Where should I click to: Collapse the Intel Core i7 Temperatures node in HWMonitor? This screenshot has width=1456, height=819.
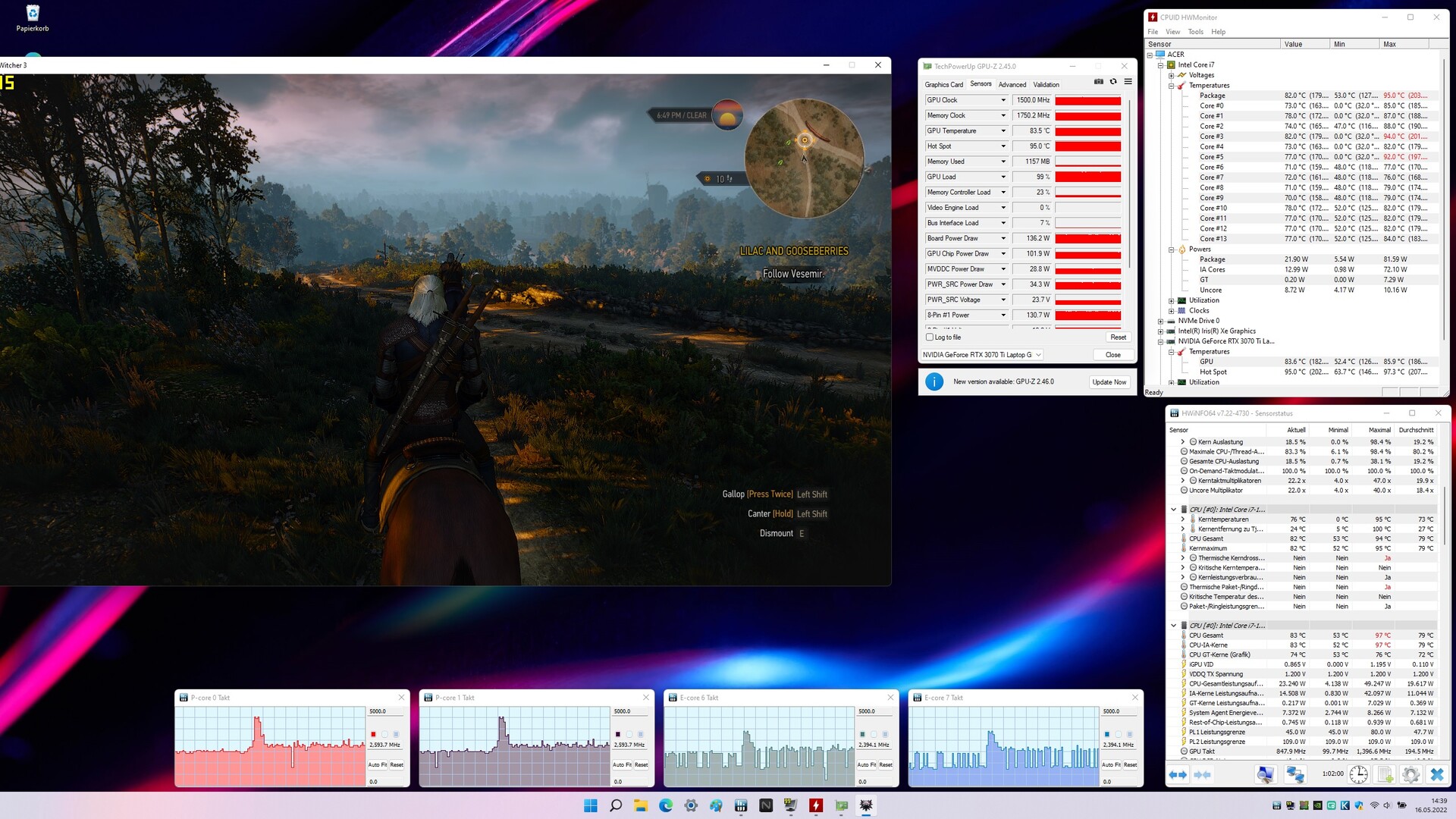1171,86
